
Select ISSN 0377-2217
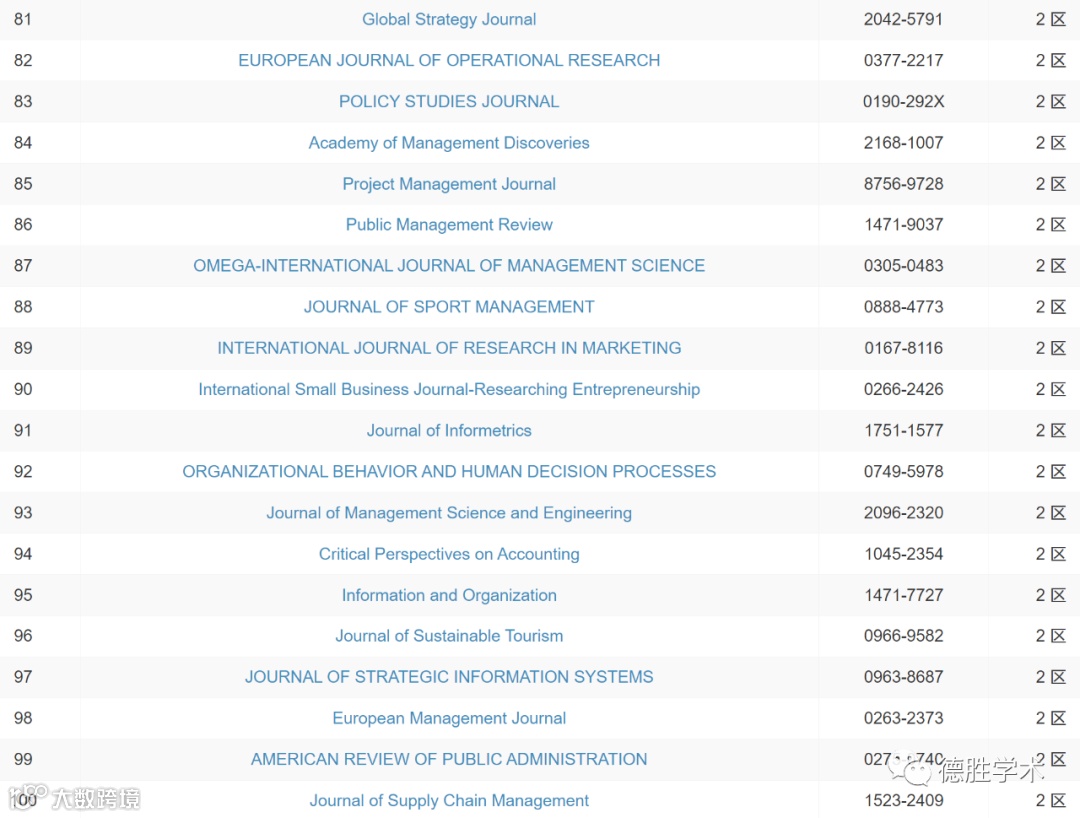tap(903, 61)
